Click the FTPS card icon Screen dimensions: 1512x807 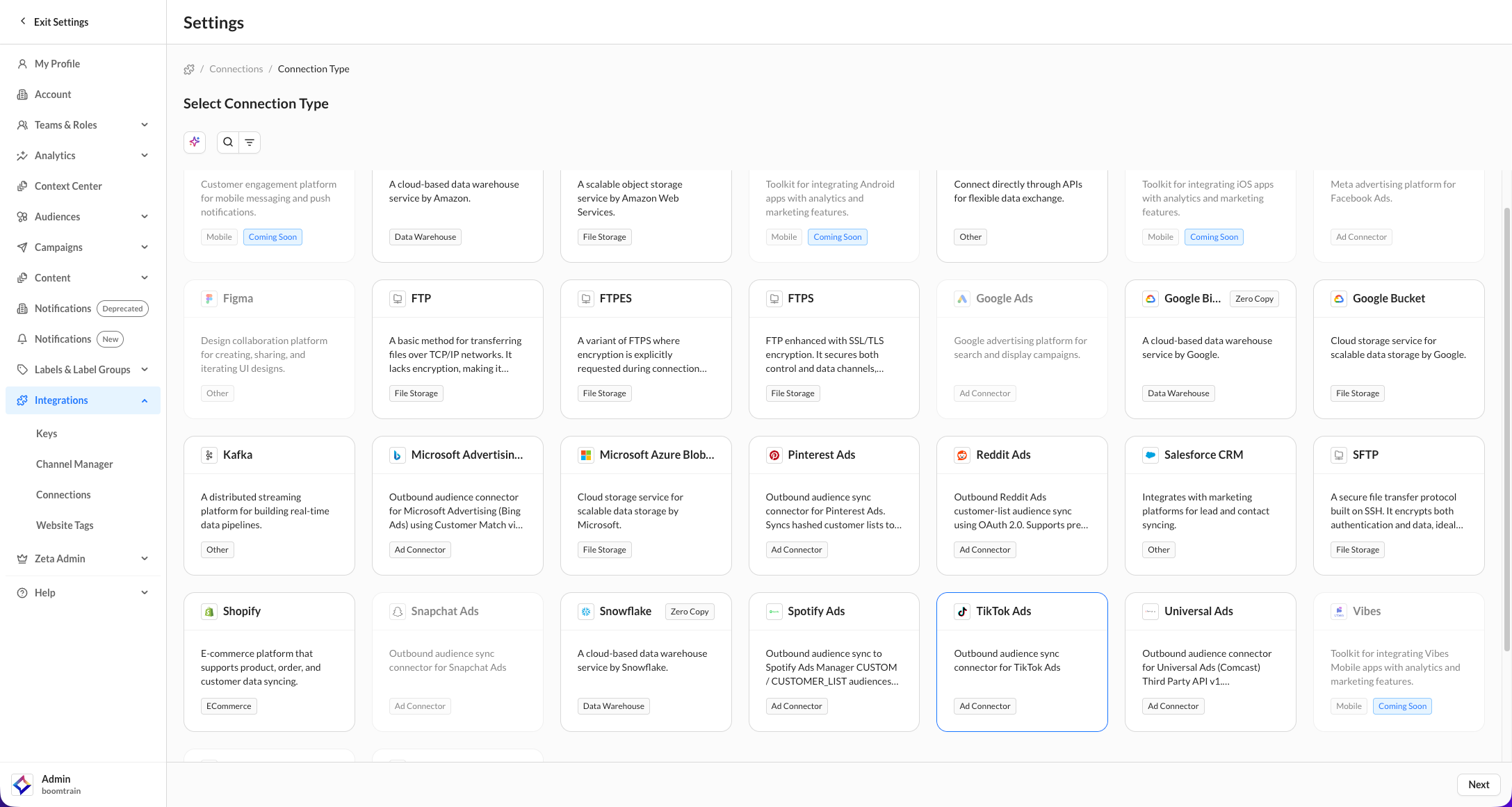tap(774, 299)
